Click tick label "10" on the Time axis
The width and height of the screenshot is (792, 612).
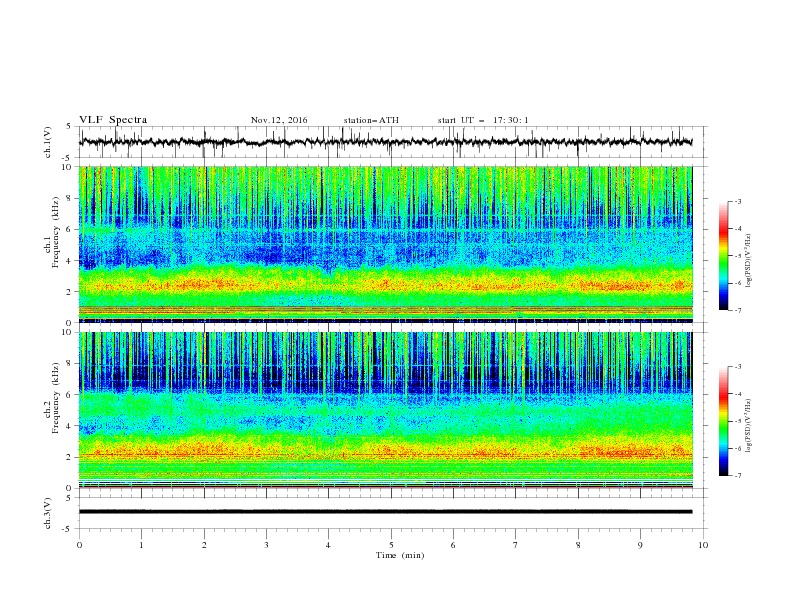703,545
